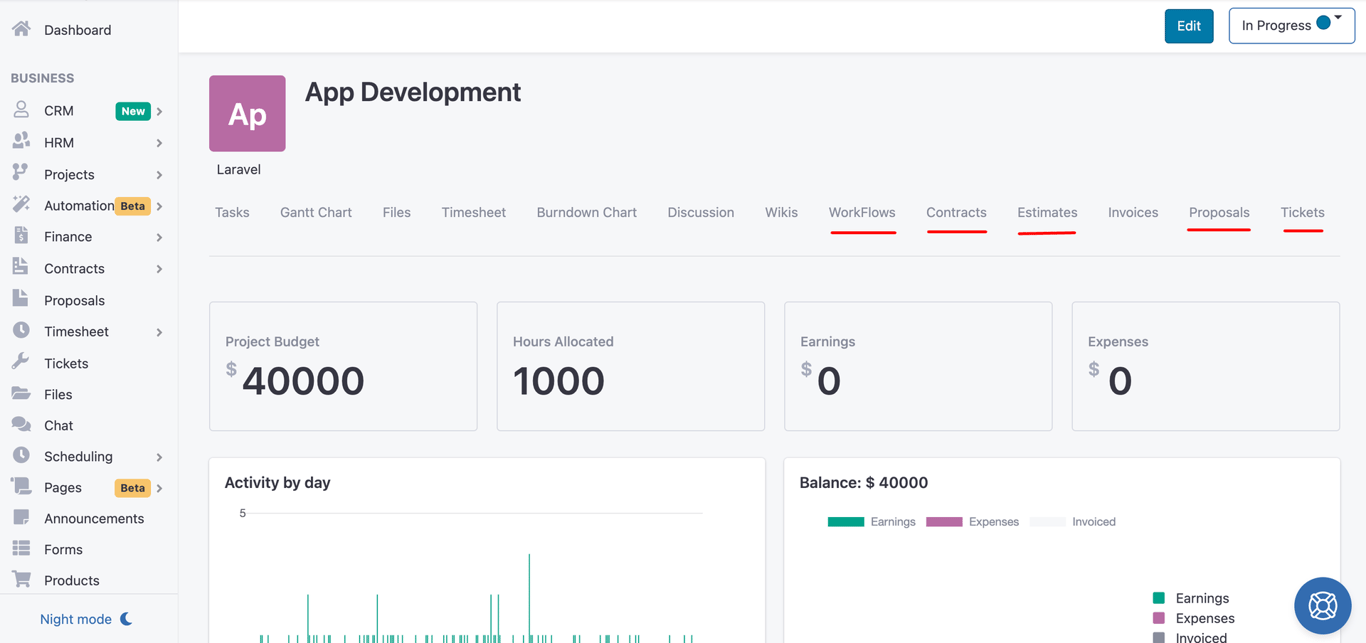1366x643 pixels.
Task: Click the Products shopping cart icon
Action: pos(21,579)
